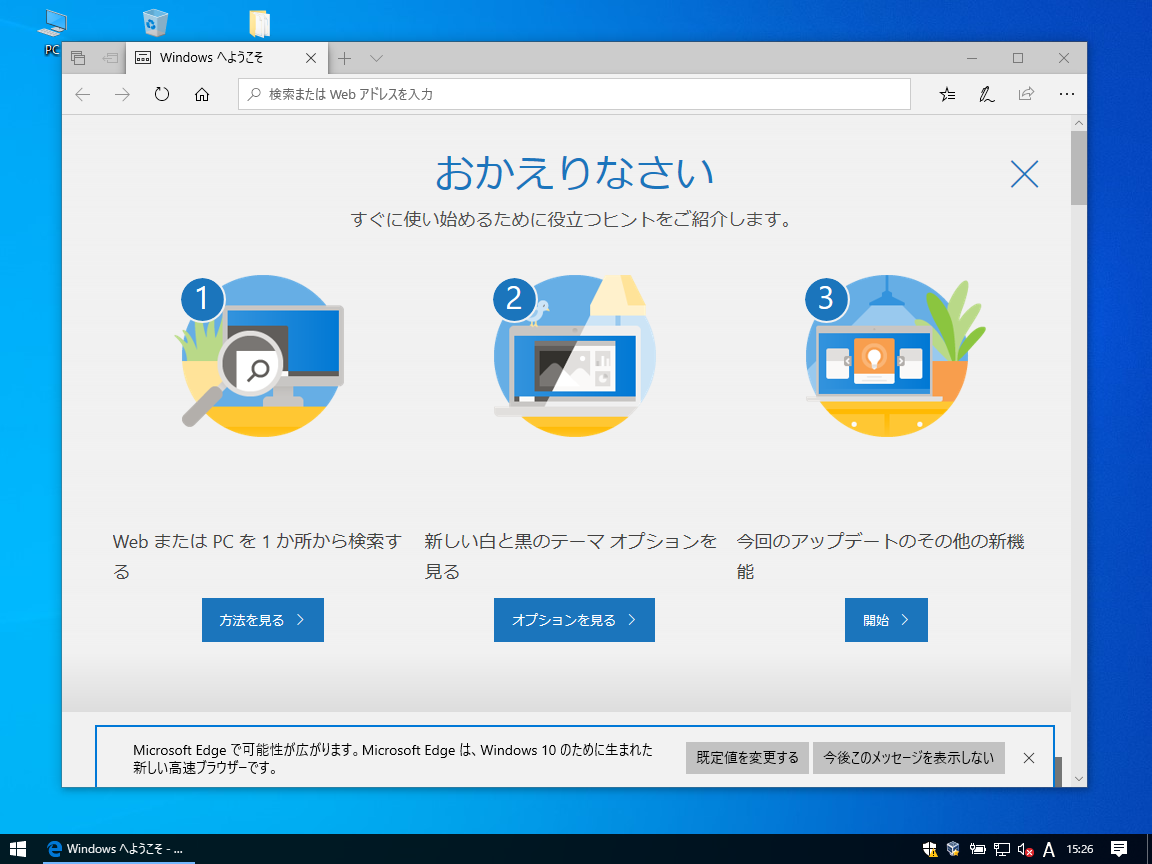
Task: Select the folder icon on the desktop
Action: click(x=259, y=23)
